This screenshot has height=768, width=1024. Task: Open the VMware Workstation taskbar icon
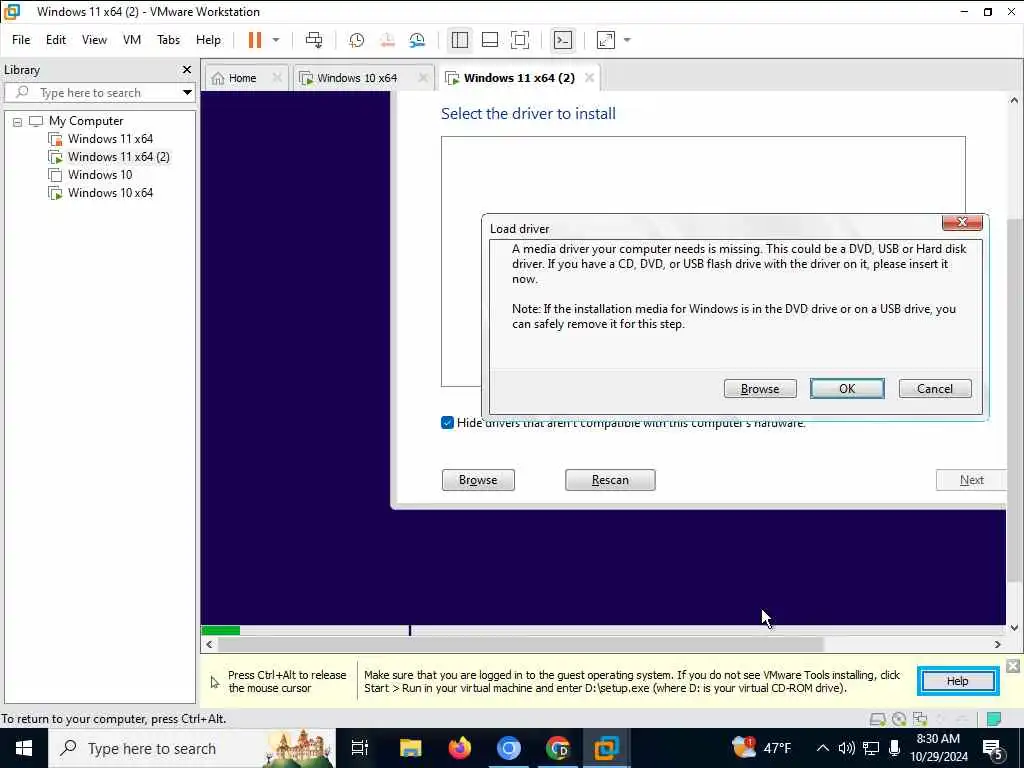click(606, 748)
